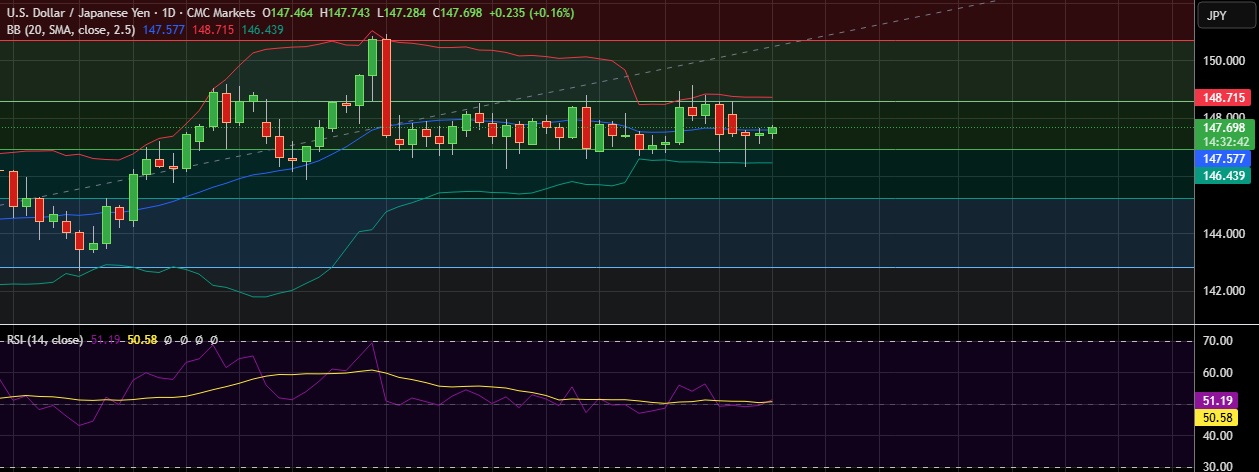
Task: Click the teal 146.439 lower band price label
Action: tap(1223, 175)
